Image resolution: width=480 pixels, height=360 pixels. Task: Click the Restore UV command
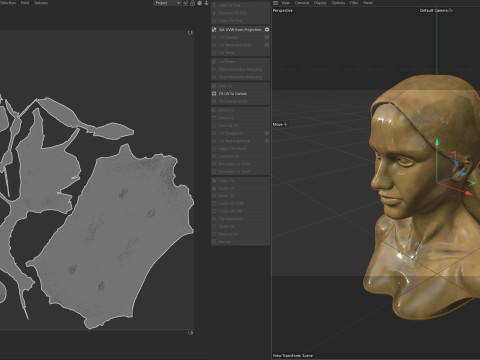point(241,234)
